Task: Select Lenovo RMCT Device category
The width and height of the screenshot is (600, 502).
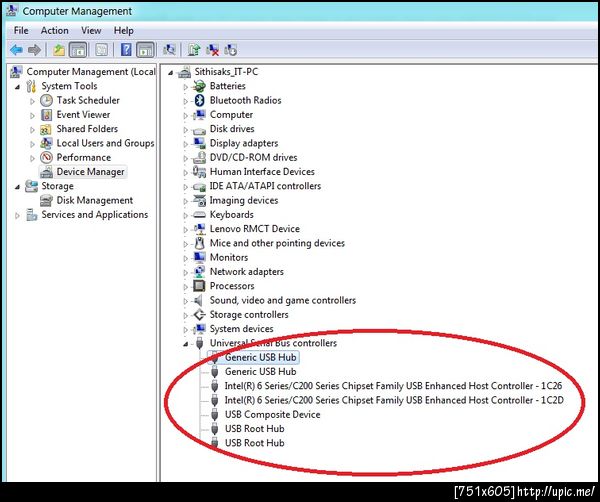Action: click(254, 229)
